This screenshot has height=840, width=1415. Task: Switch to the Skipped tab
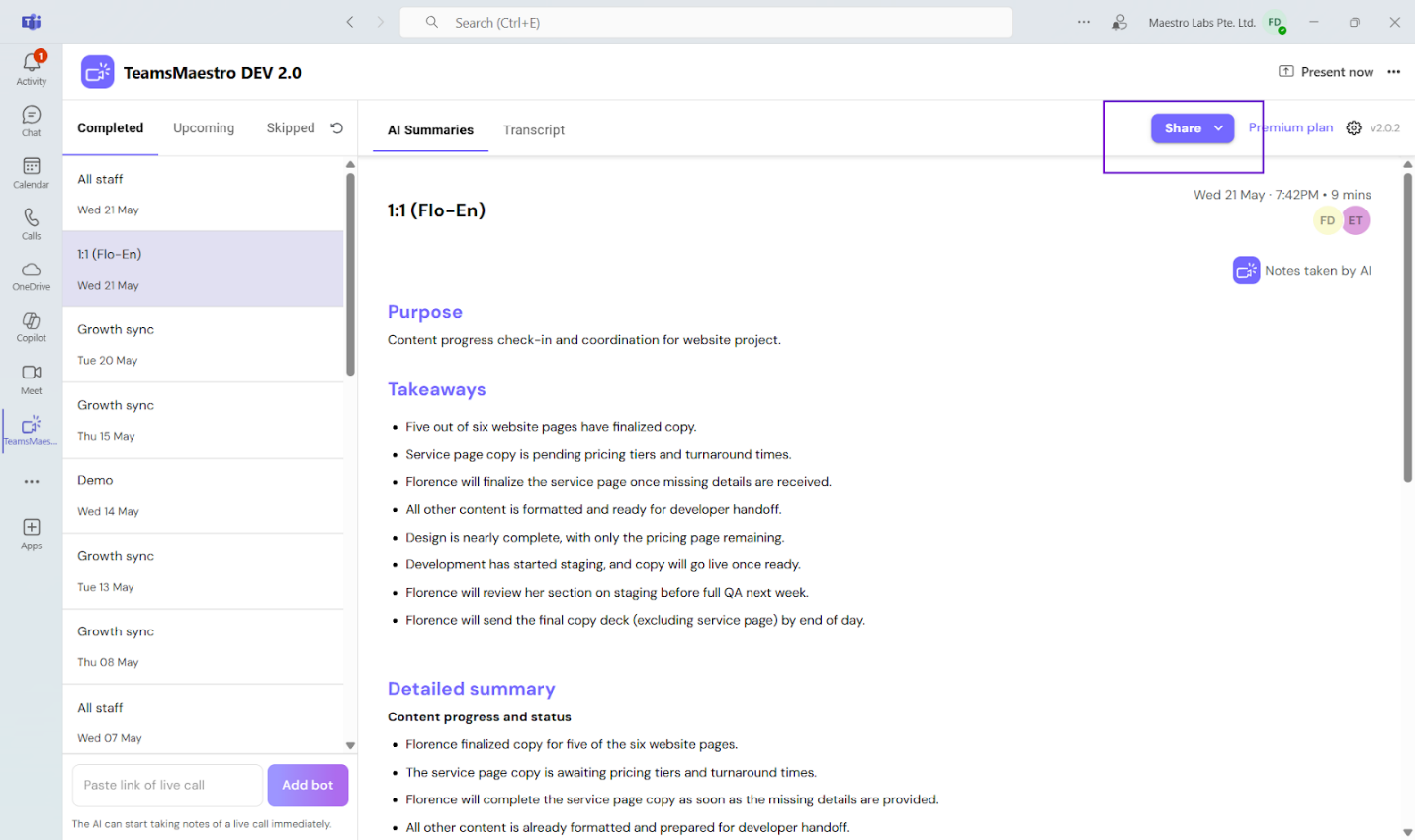(291, 128)
